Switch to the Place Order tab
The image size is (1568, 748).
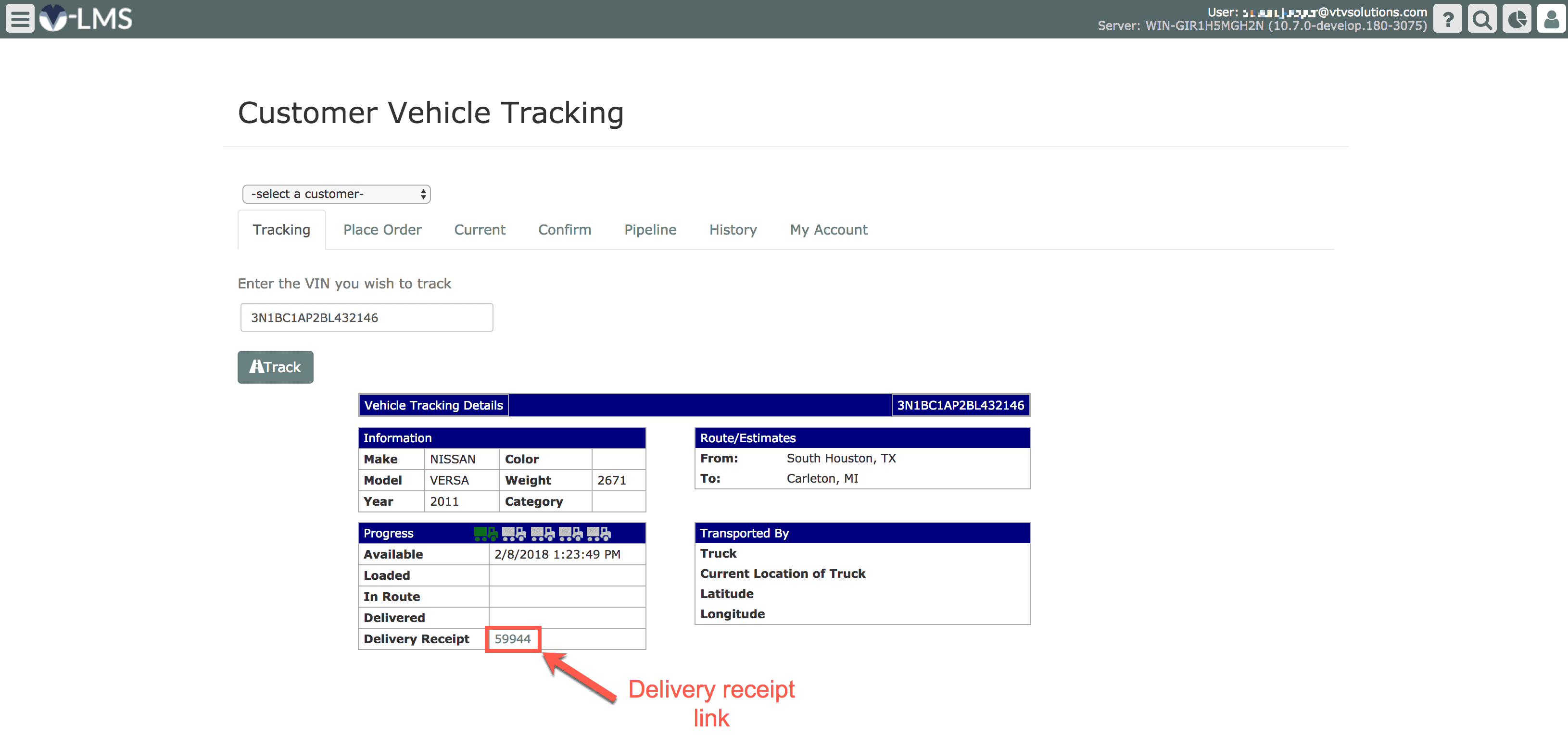tap(382, 230)
